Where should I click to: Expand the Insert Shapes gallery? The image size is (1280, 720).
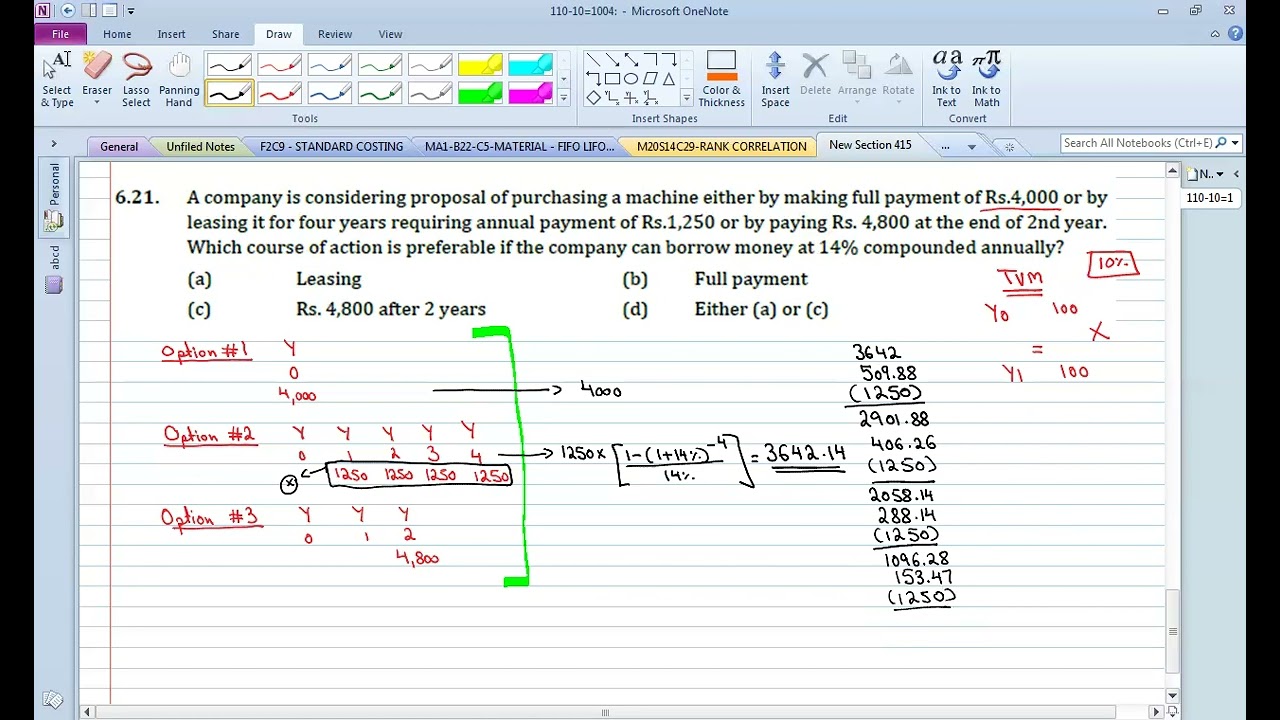[686, 98]
